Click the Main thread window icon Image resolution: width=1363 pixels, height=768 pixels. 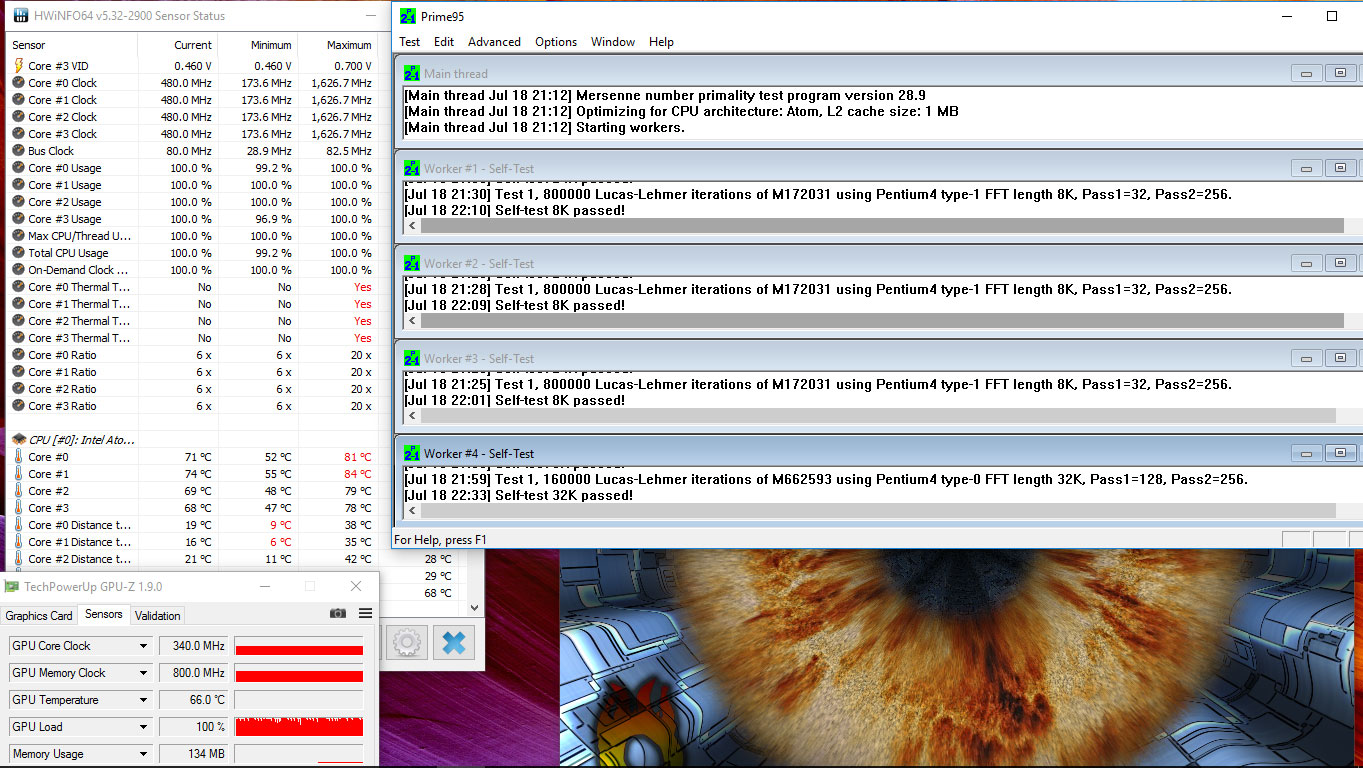point(412,73)
